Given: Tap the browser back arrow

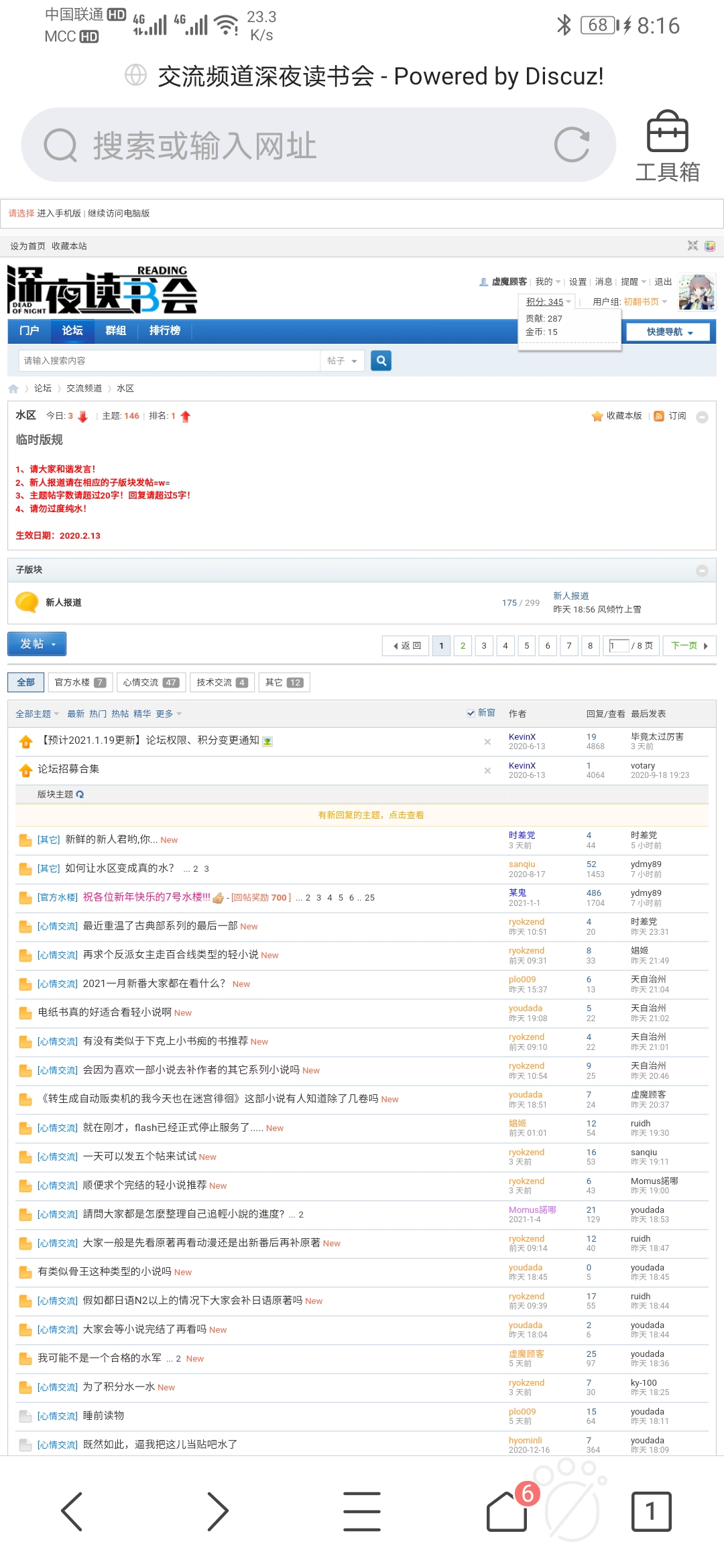Looking at the screenshot, I should point(72,1511).
